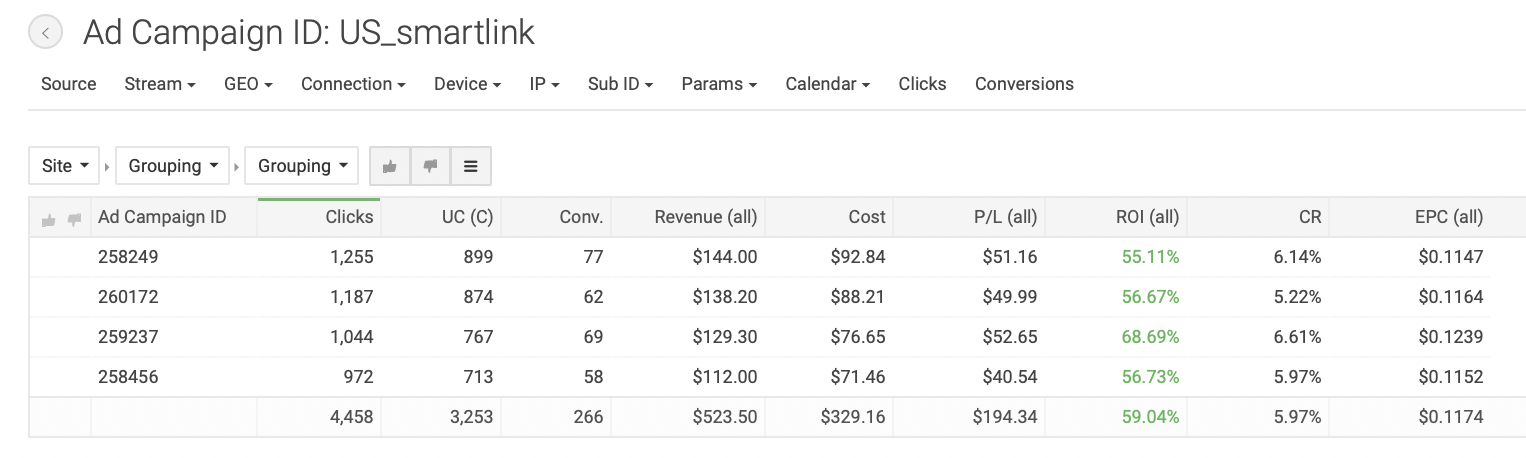Click thumbs down icon in table header
Image resolution: width=1526 pixels, height=458 pixels.
click(74, 220)
